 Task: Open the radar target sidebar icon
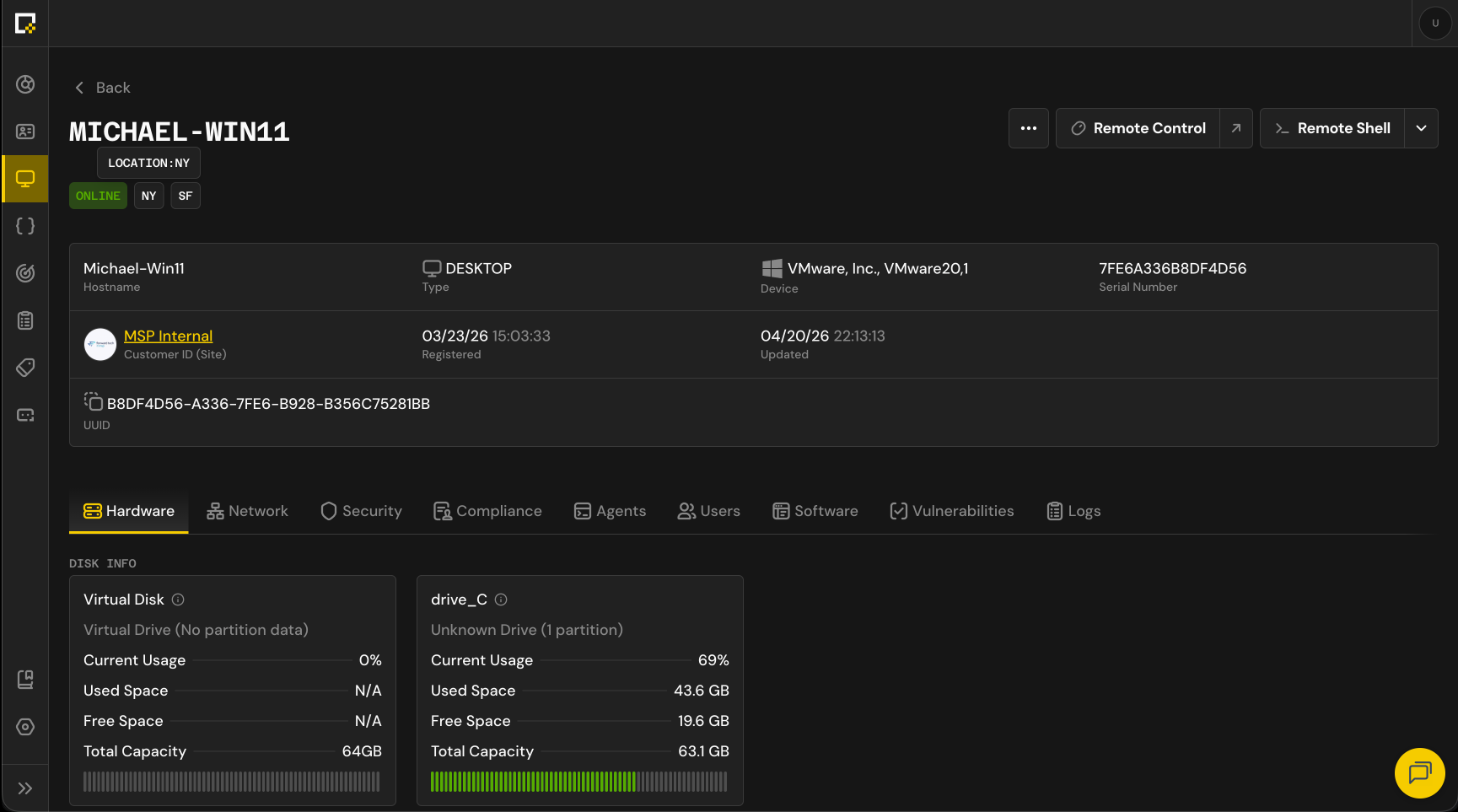[x=25, y=273]
